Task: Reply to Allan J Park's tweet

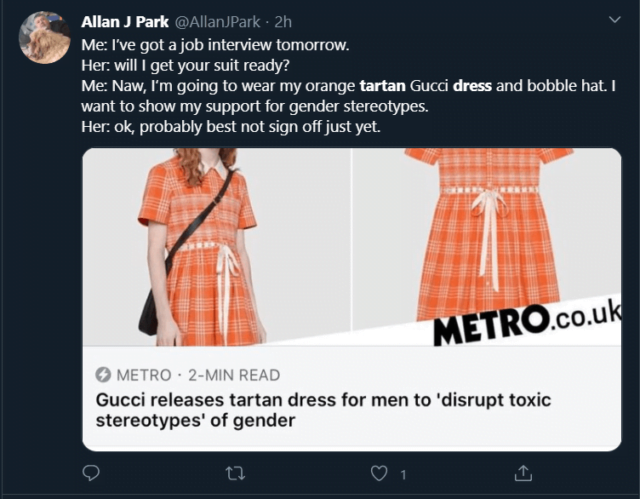Action: (x=91, y=472)
